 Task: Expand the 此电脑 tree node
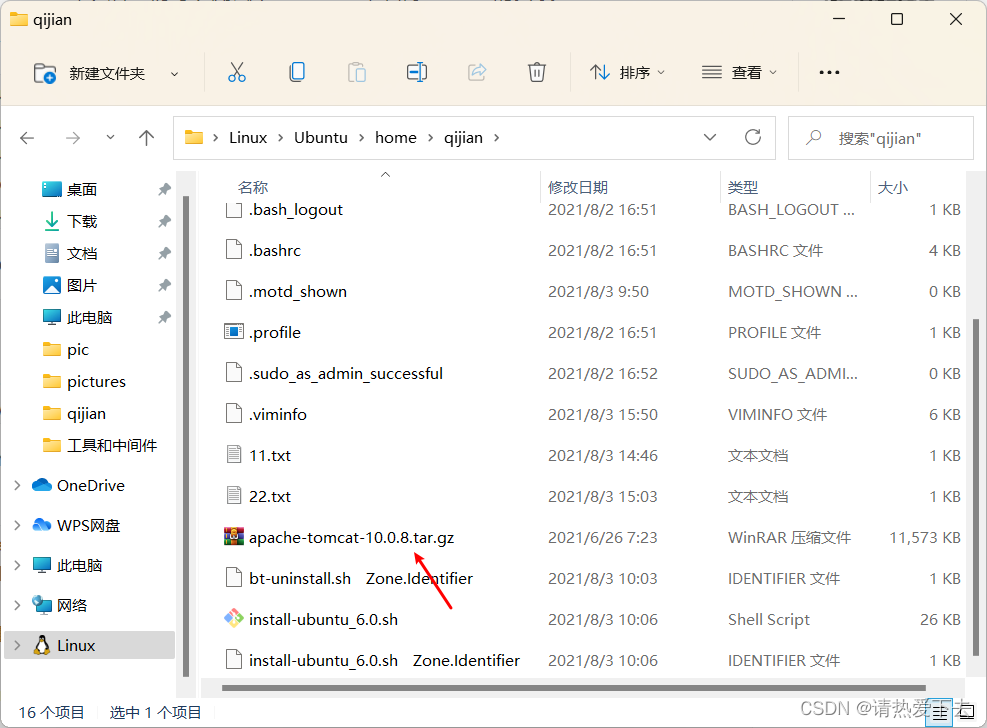pyautogui.click(x=17, y=566)
